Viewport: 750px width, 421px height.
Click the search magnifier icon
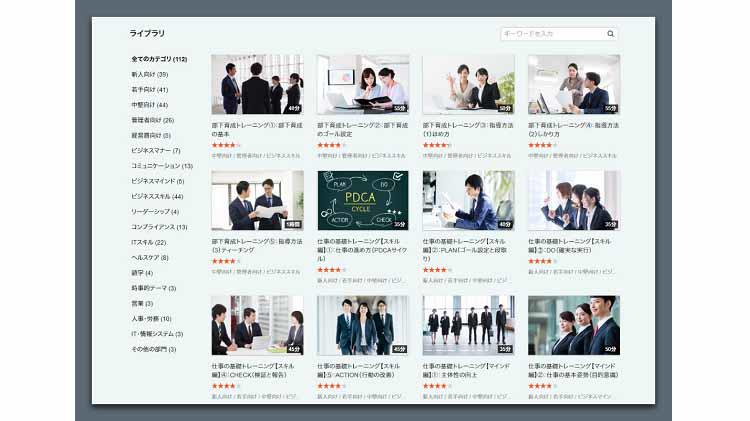tap(610, 34)
